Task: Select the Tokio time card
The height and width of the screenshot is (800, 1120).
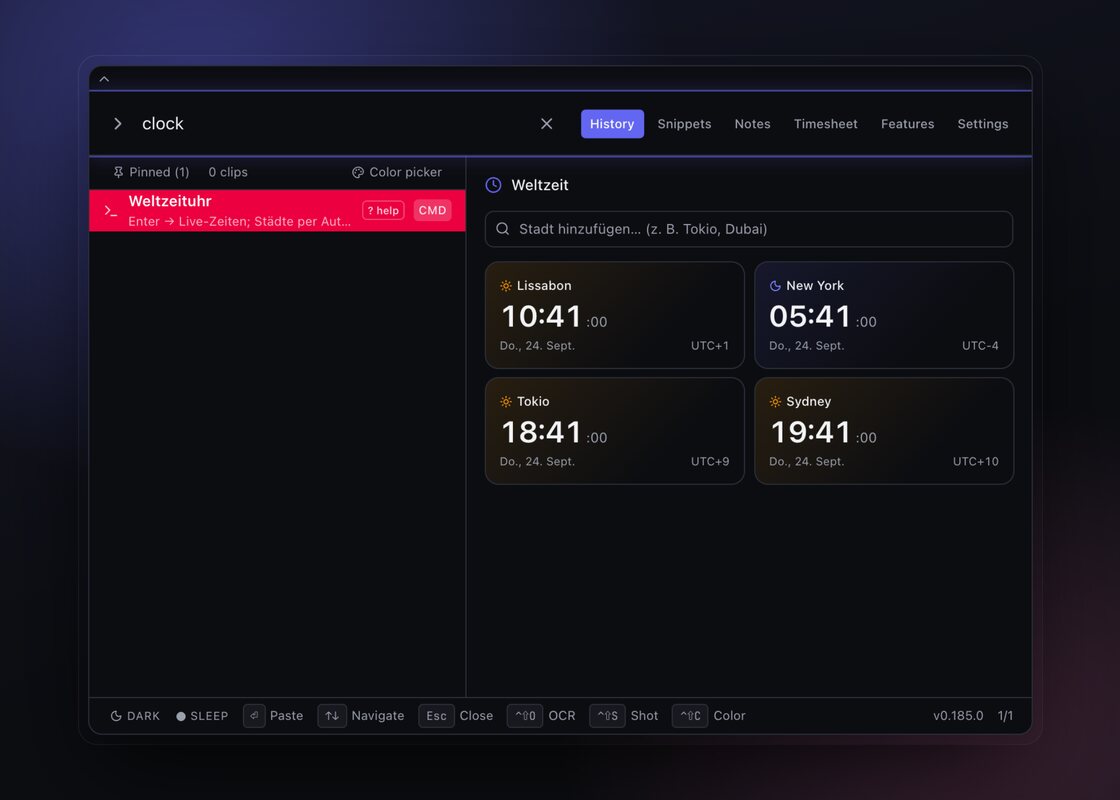Action: pos(614,431)
